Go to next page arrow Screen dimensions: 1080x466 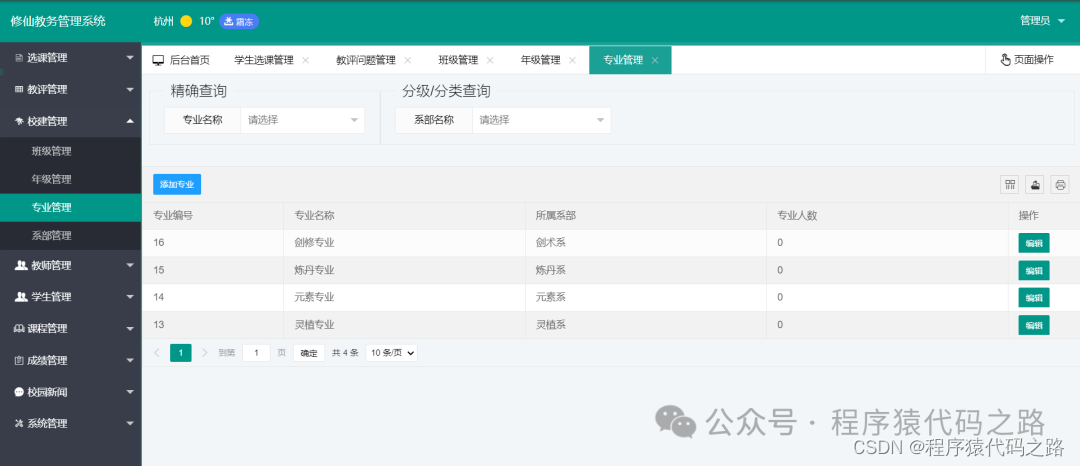pyautogui.click(x=205, y=353)
